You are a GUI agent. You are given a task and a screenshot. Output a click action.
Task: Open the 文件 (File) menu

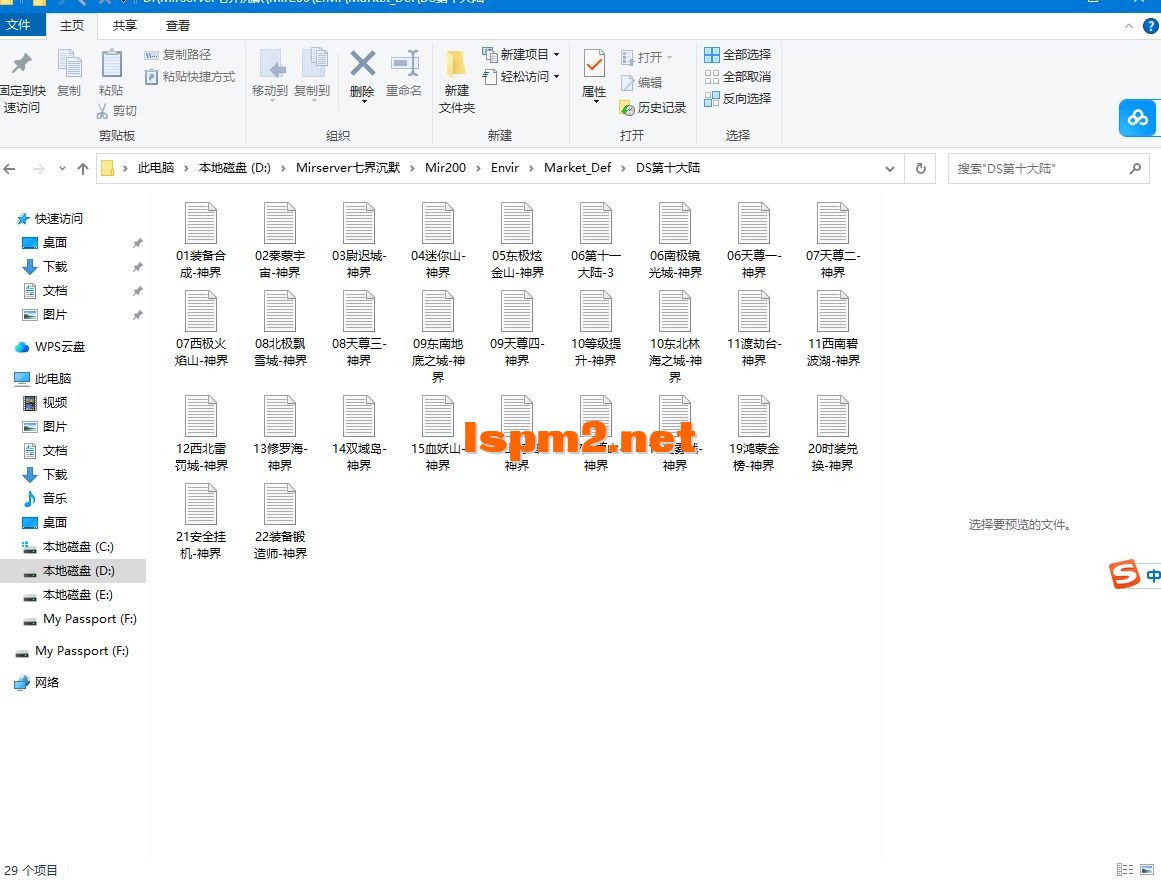(22, 25)
